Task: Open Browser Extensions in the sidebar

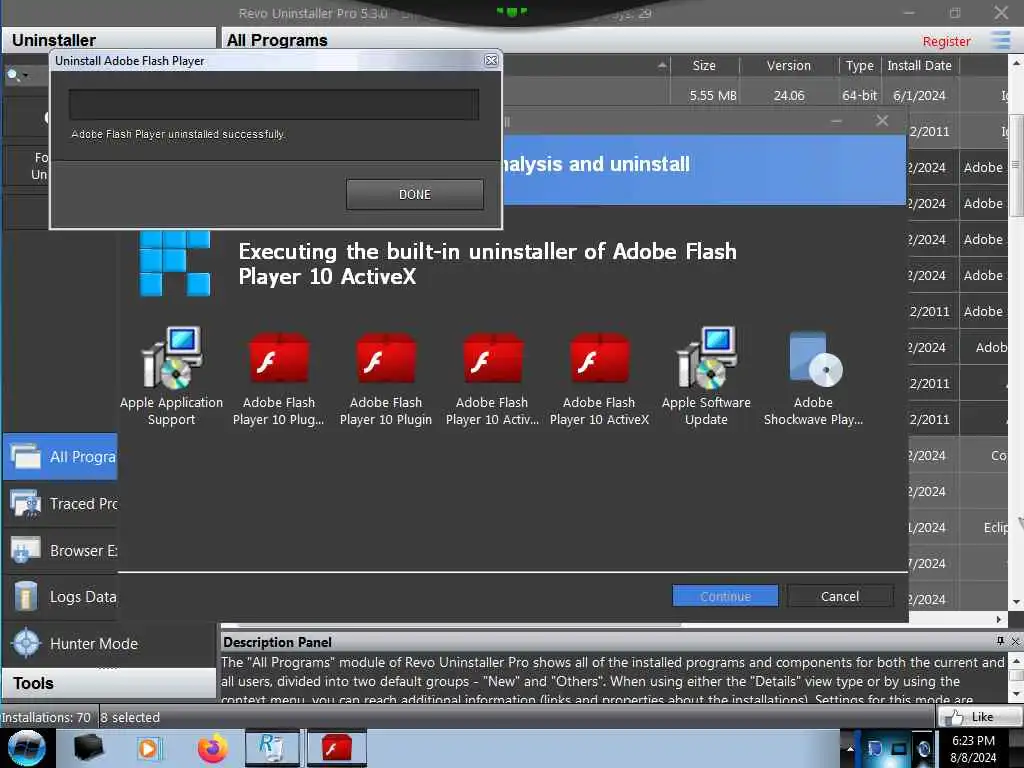Action: point(61,551)
